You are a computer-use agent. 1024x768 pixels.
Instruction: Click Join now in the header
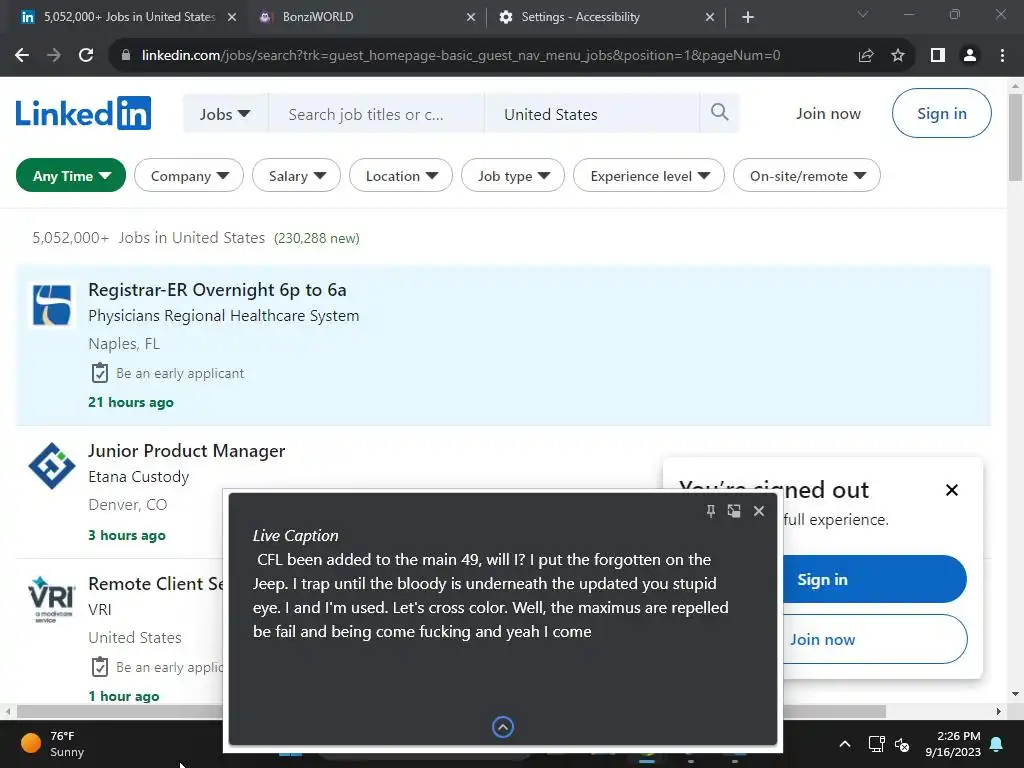click(x=828, y=114)
